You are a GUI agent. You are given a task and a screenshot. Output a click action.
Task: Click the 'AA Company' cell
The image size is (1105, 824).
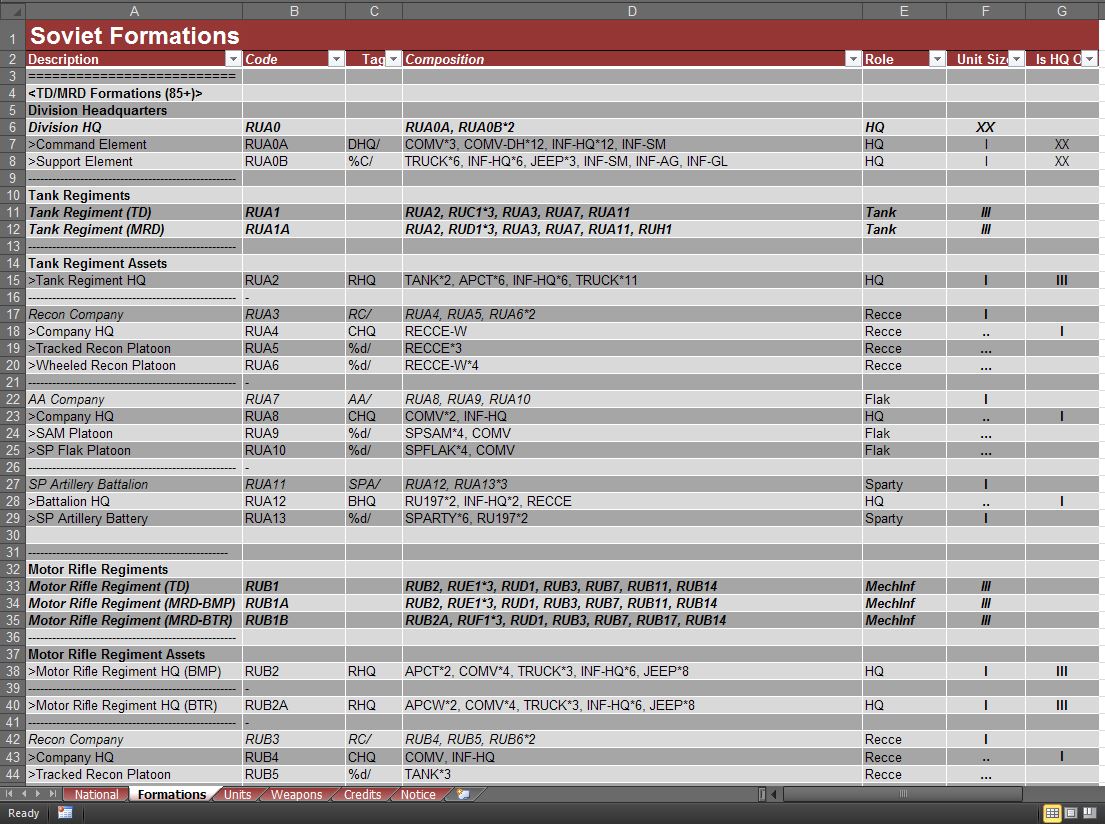pyautogui.click(x=134, y=400)
